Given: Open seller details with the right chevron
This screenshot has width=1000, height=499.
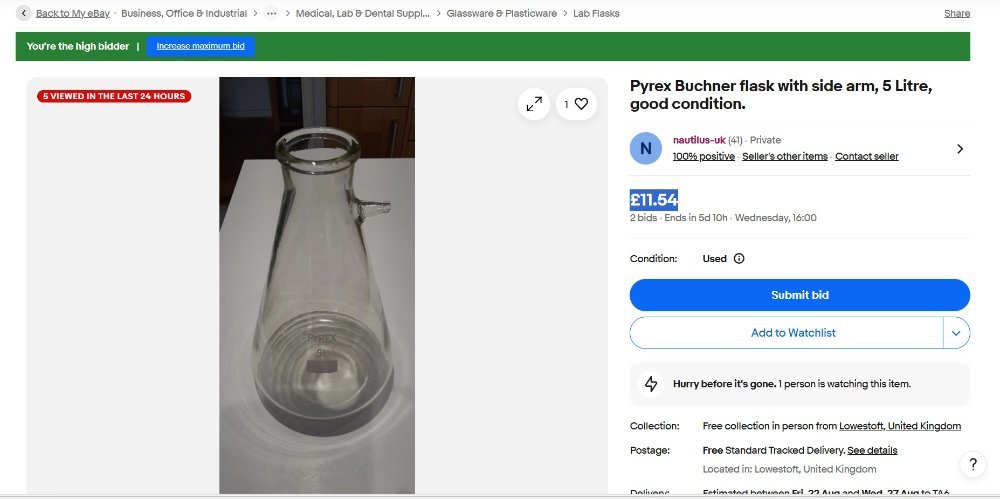Looking at the screenshot, I should click(x=960, y=148).
